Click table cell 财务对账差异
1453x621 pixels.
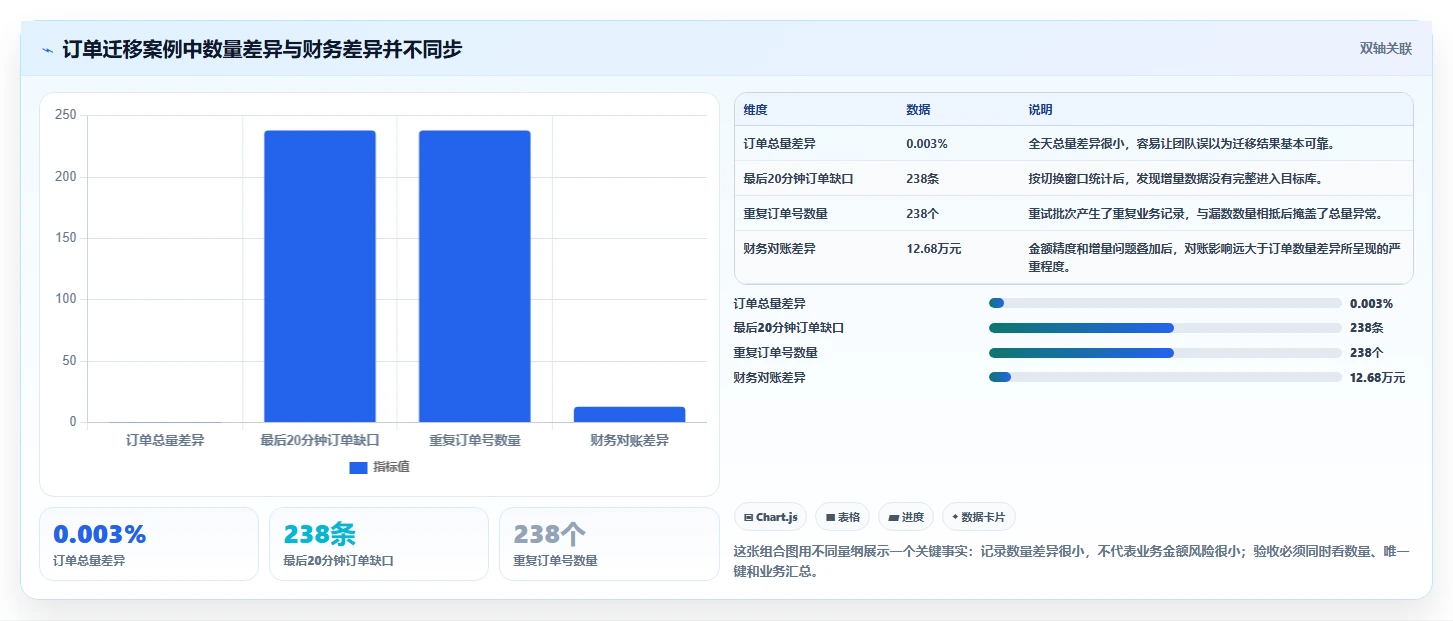click(x=779, y=249)
